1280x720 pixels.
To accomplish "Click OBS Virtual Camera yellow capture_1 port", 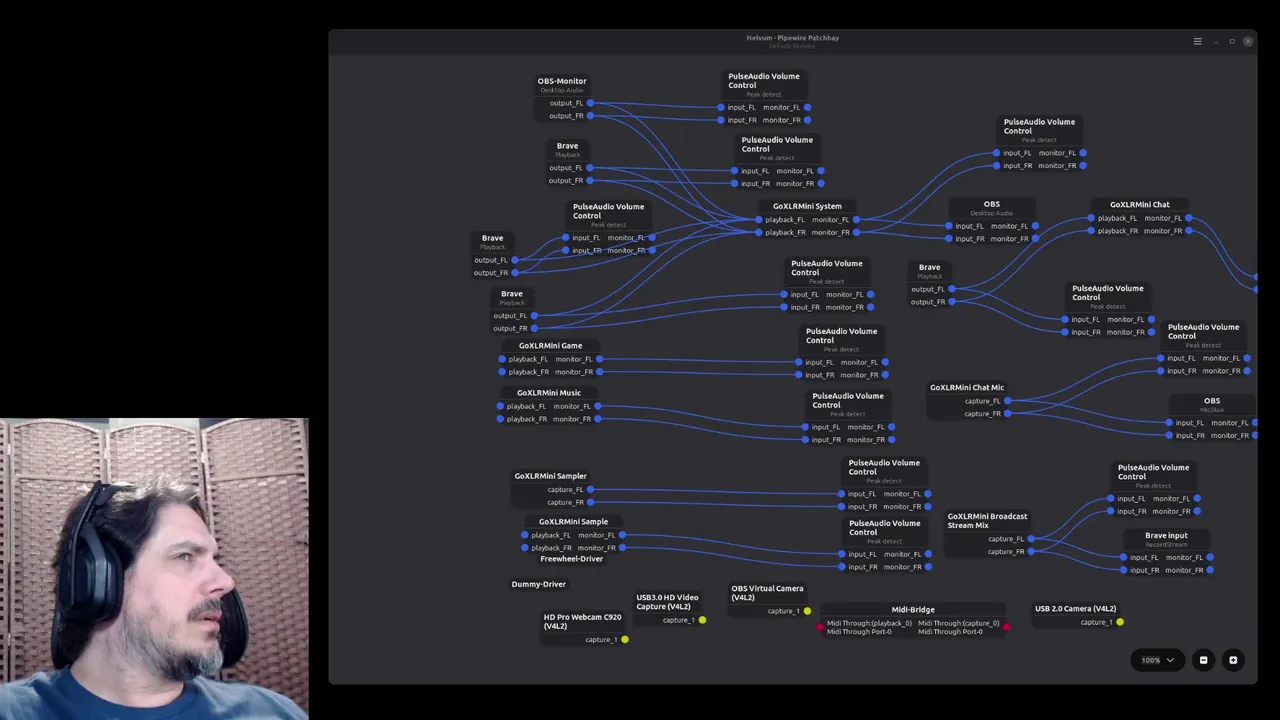I will (x=807, y=611).
